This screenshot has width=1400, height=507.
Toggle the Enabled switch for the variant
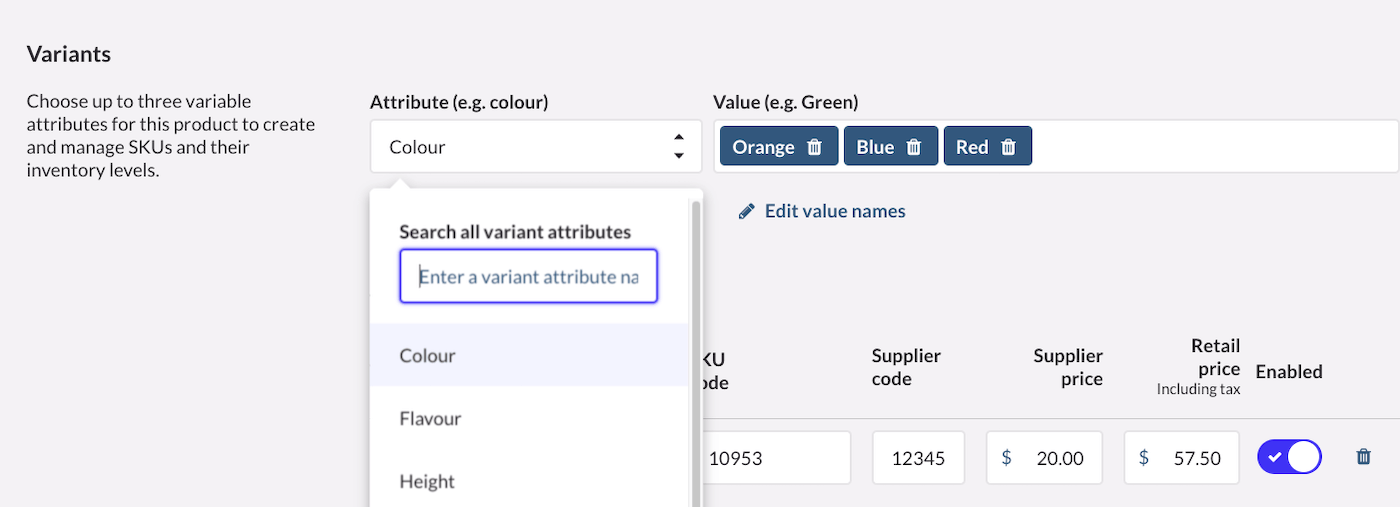pyautogui.click(x=1289, y=457)
